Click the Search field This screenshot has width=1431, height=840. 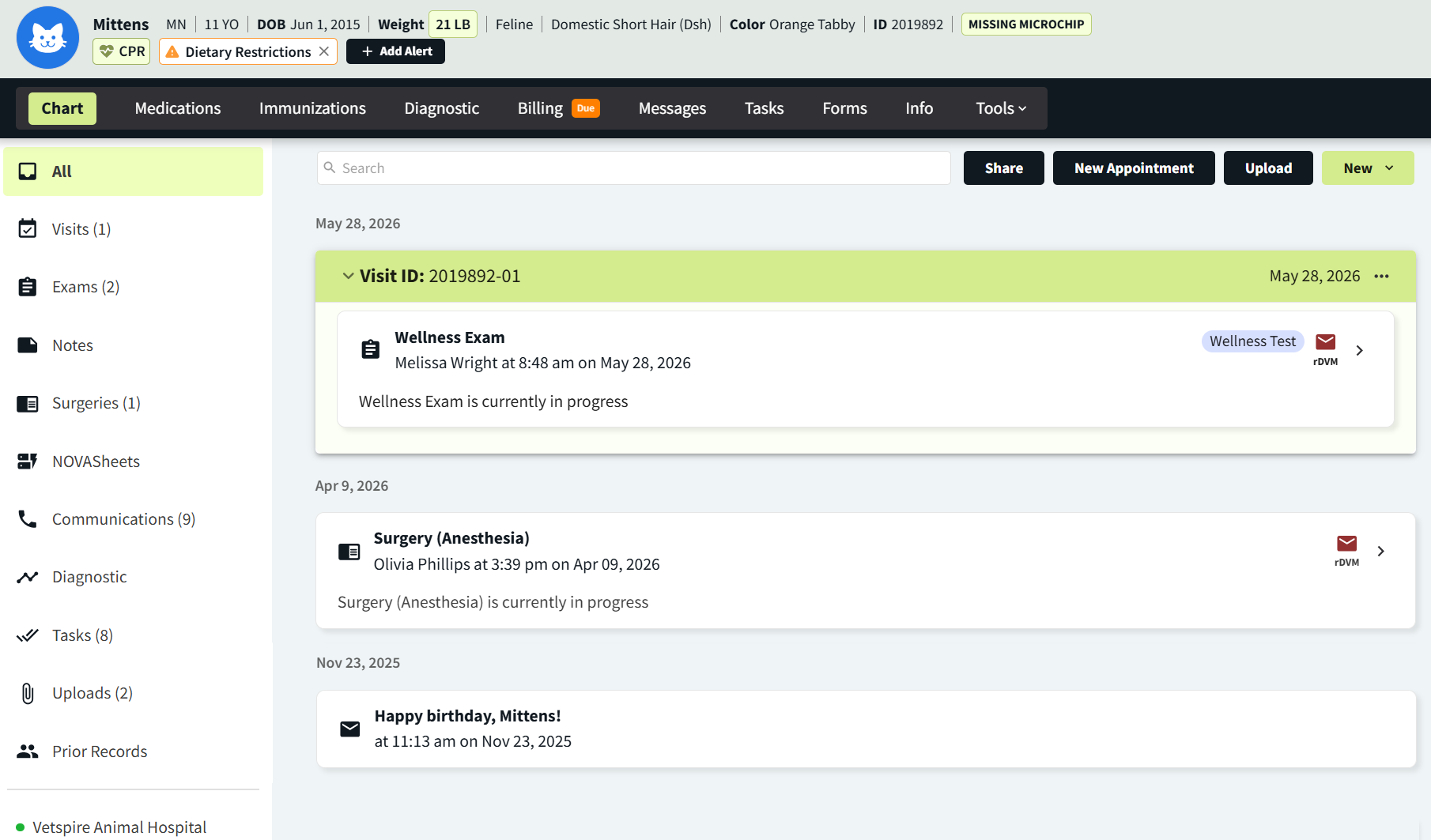pyautogui.click(x=634, y=168)
